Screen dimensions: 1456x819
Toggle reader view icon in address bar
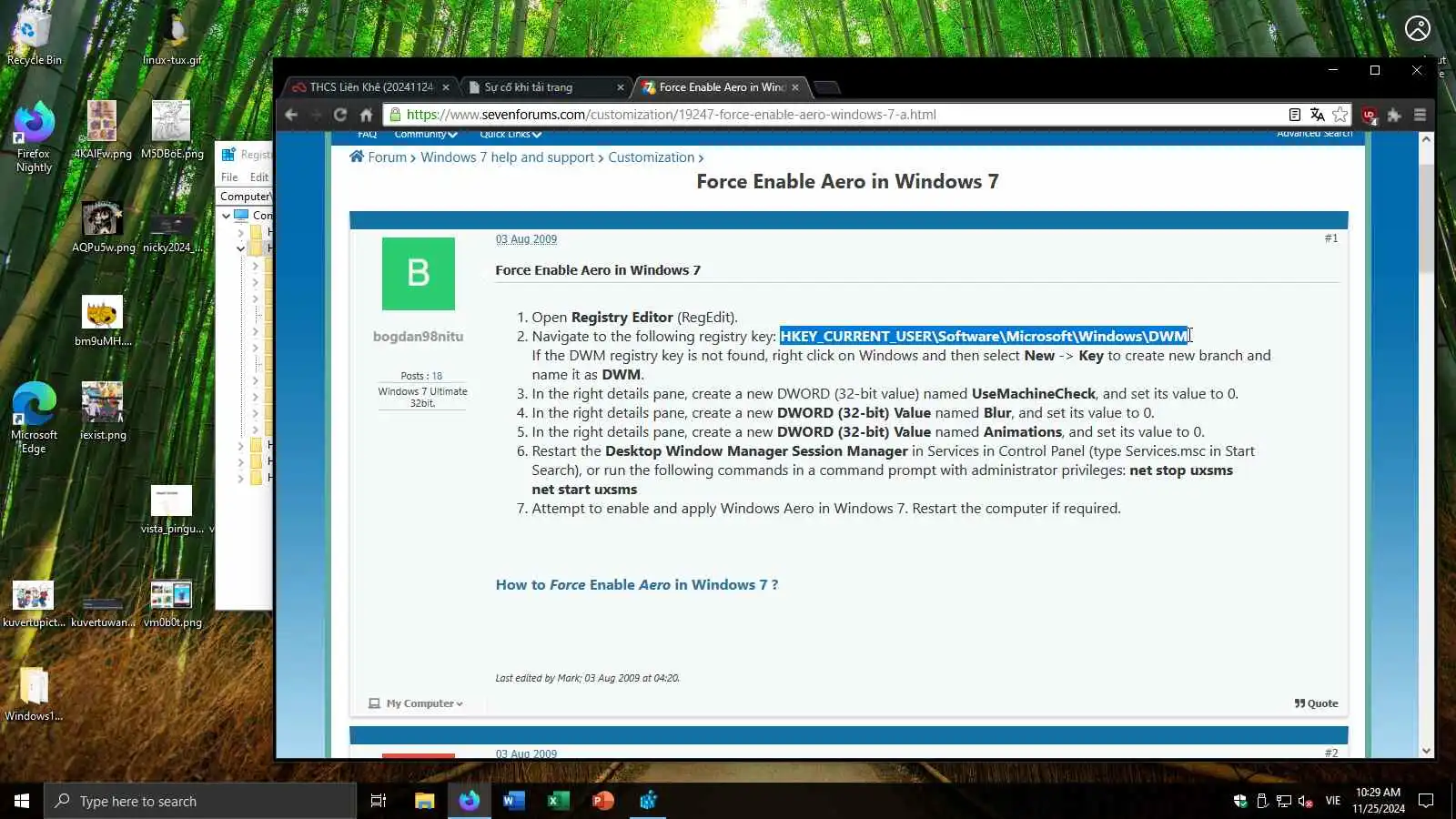tap(1294, 115)
